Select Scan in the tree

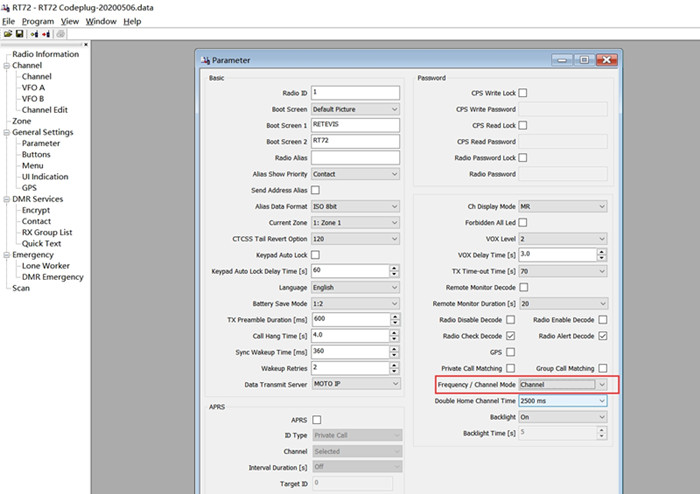click(21, 288)
